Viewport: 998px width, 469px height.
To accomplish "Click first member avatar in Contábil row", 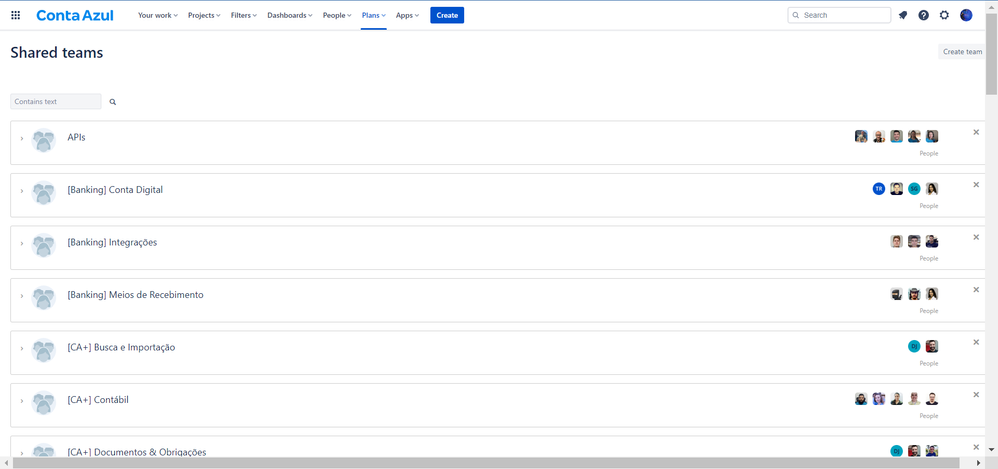I will pyautogui.click(x=861, y=399).
